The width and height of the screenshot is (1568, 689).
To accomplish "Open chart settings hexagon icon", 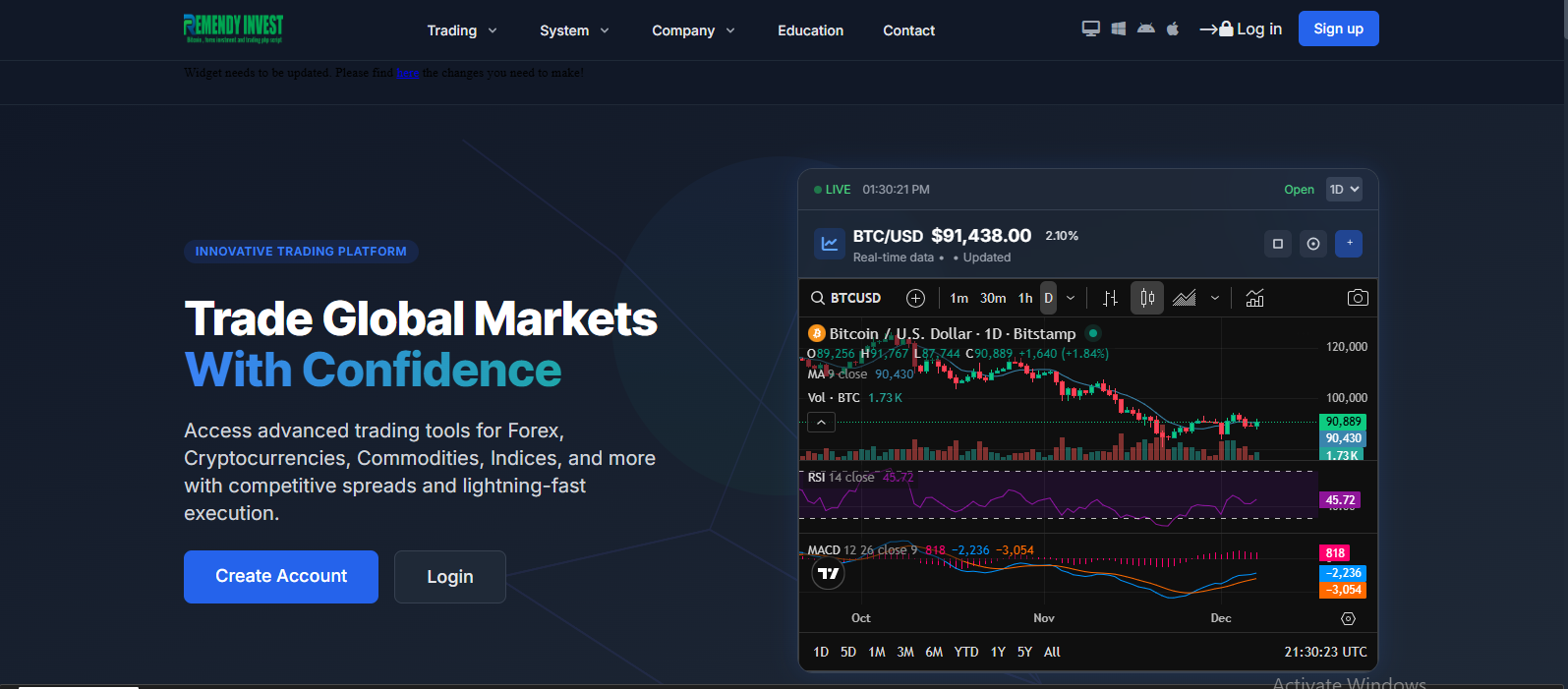I will coord(1348,618).
